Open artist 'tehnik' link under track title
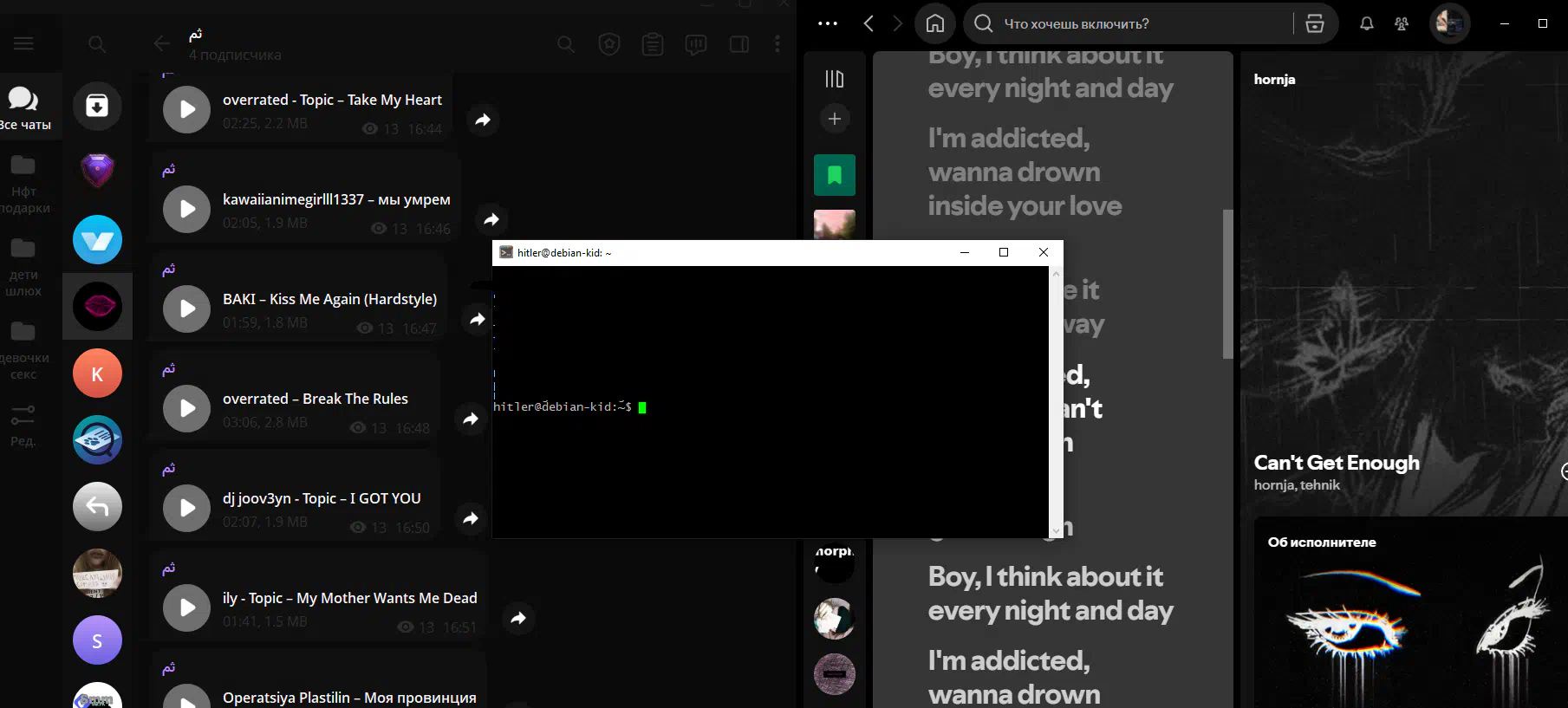The height and width of the screenshot is (708, 1568). click(x=1320, y=485)
